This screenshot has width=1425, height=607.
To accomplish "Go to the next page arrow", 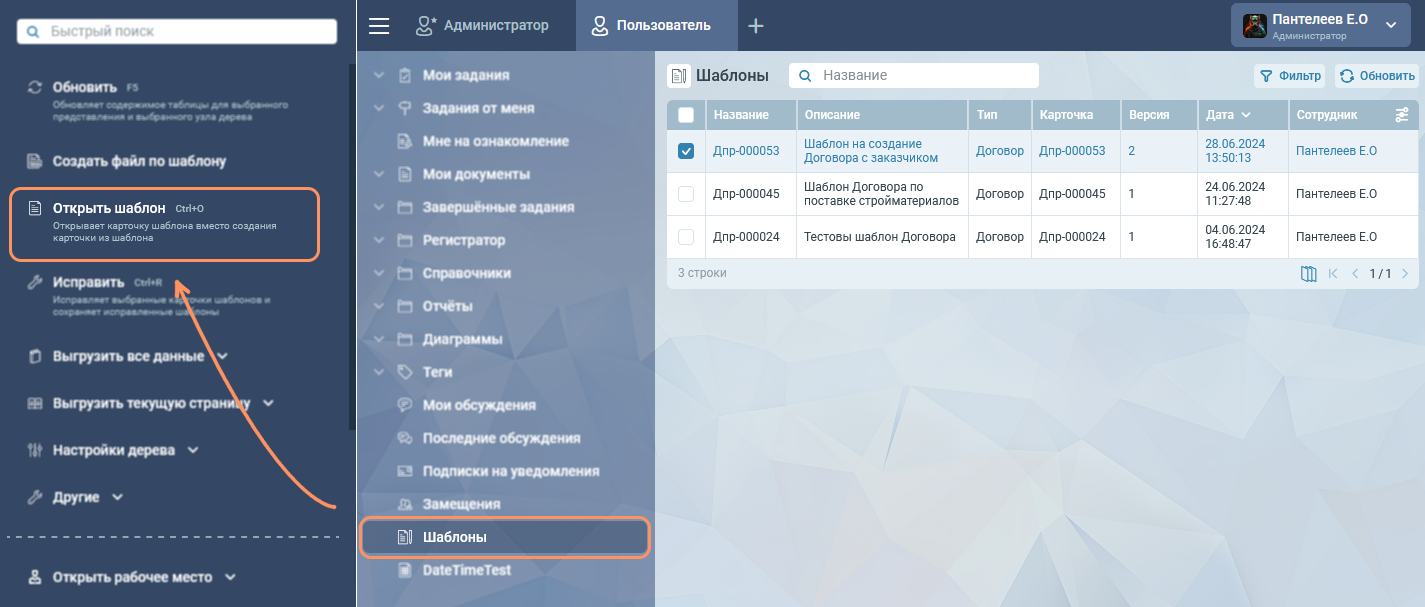I will (x=1405, y=273).
